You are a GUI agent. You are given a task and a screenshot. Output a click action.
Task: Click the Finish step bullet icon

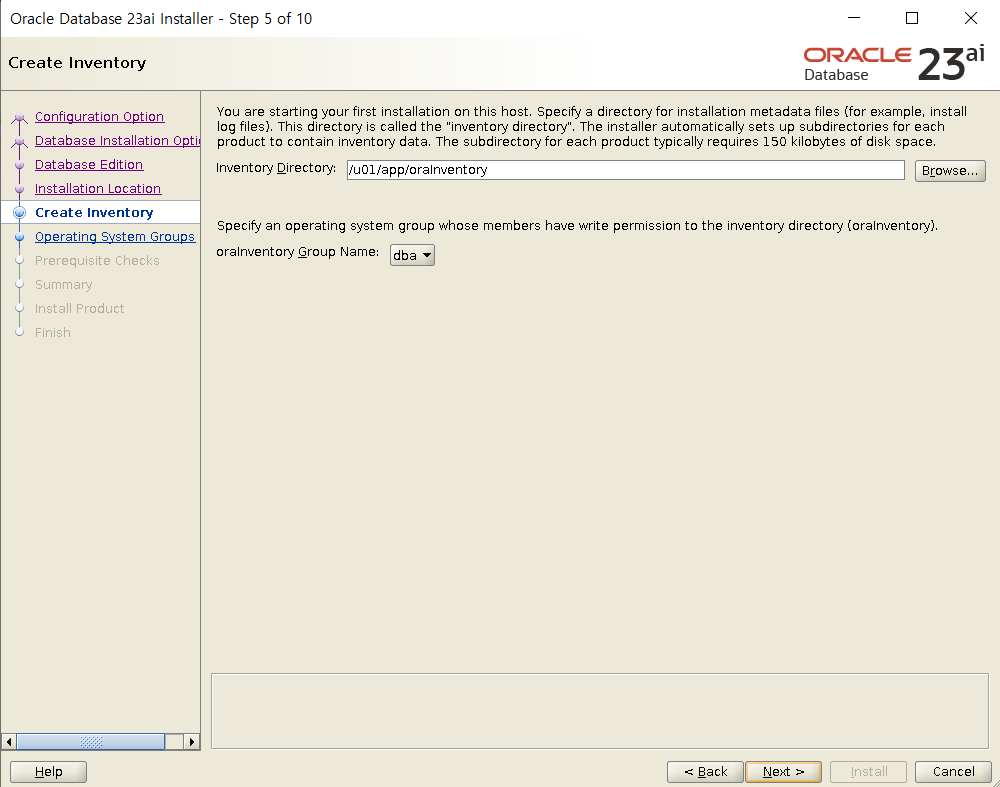click(x=19, y=332)
